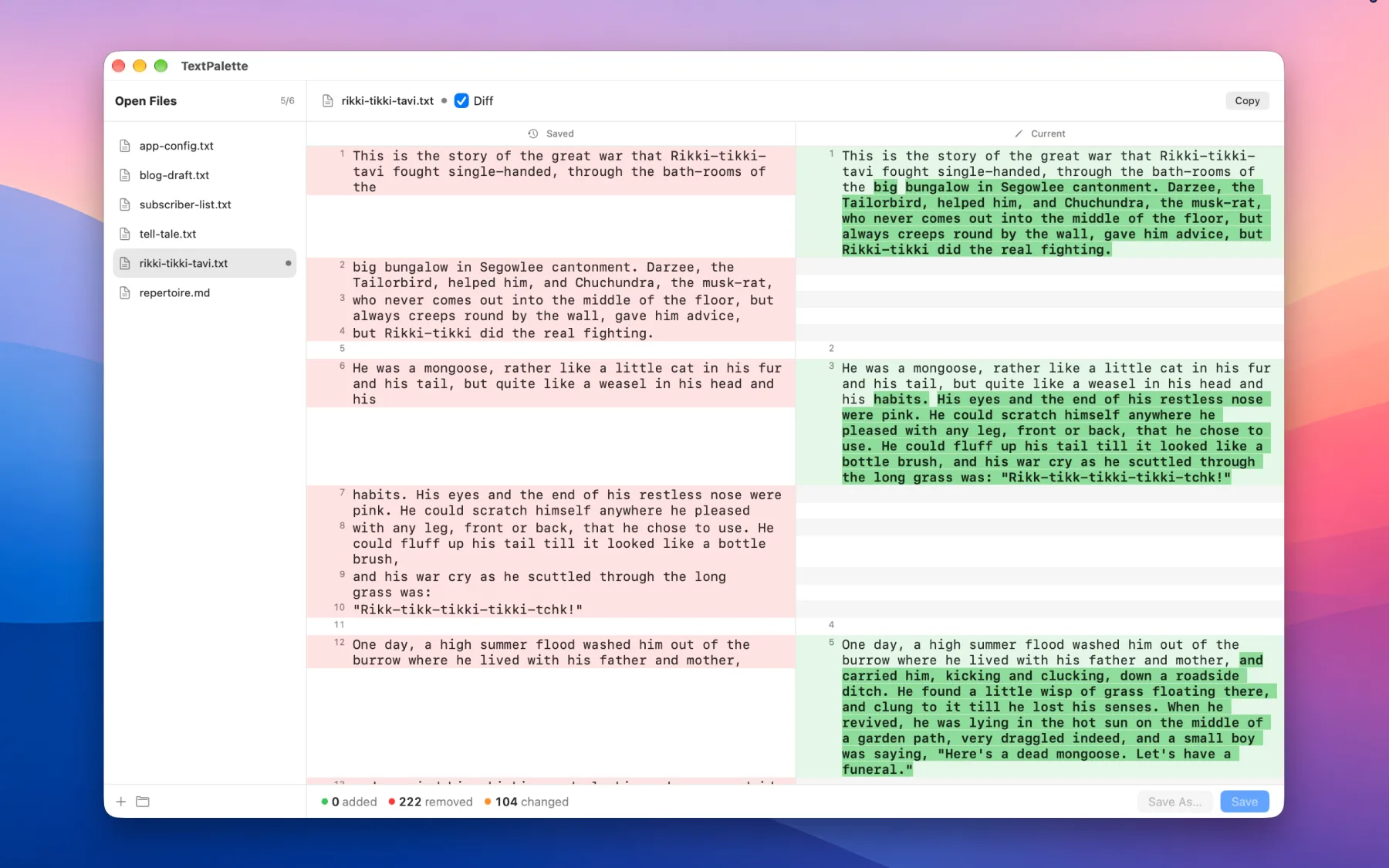
Task: Uncheck the Diff checkbox
Action: pos(461,101)
